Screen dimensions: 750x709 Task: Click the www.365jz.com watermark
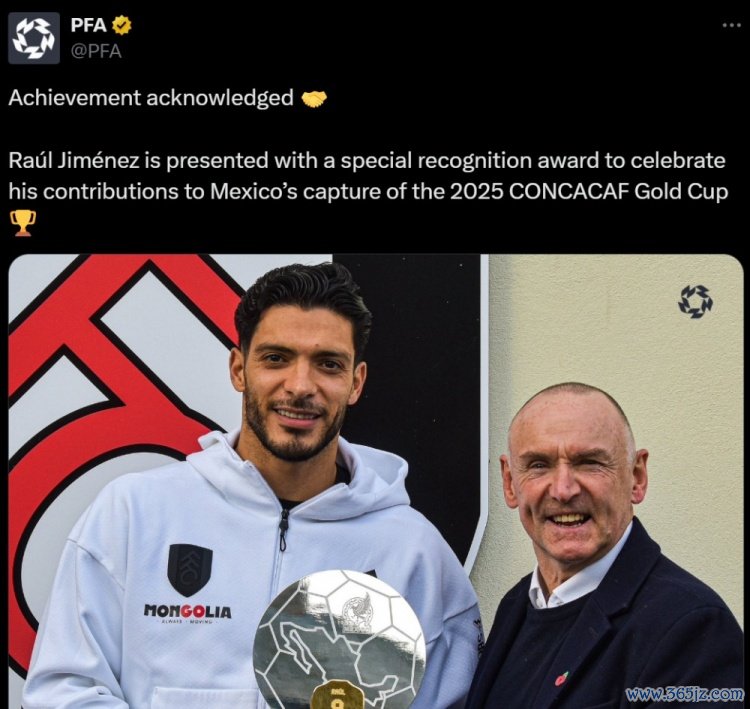(x=685, y=694)
